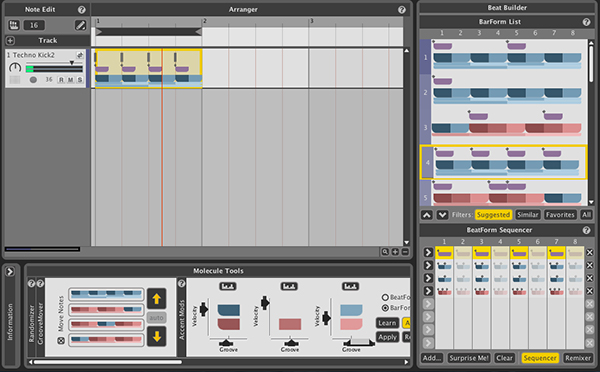This screenshot has width=600, height=372.
Task: Switch to Sequencer view
Action: pos(540,358)
